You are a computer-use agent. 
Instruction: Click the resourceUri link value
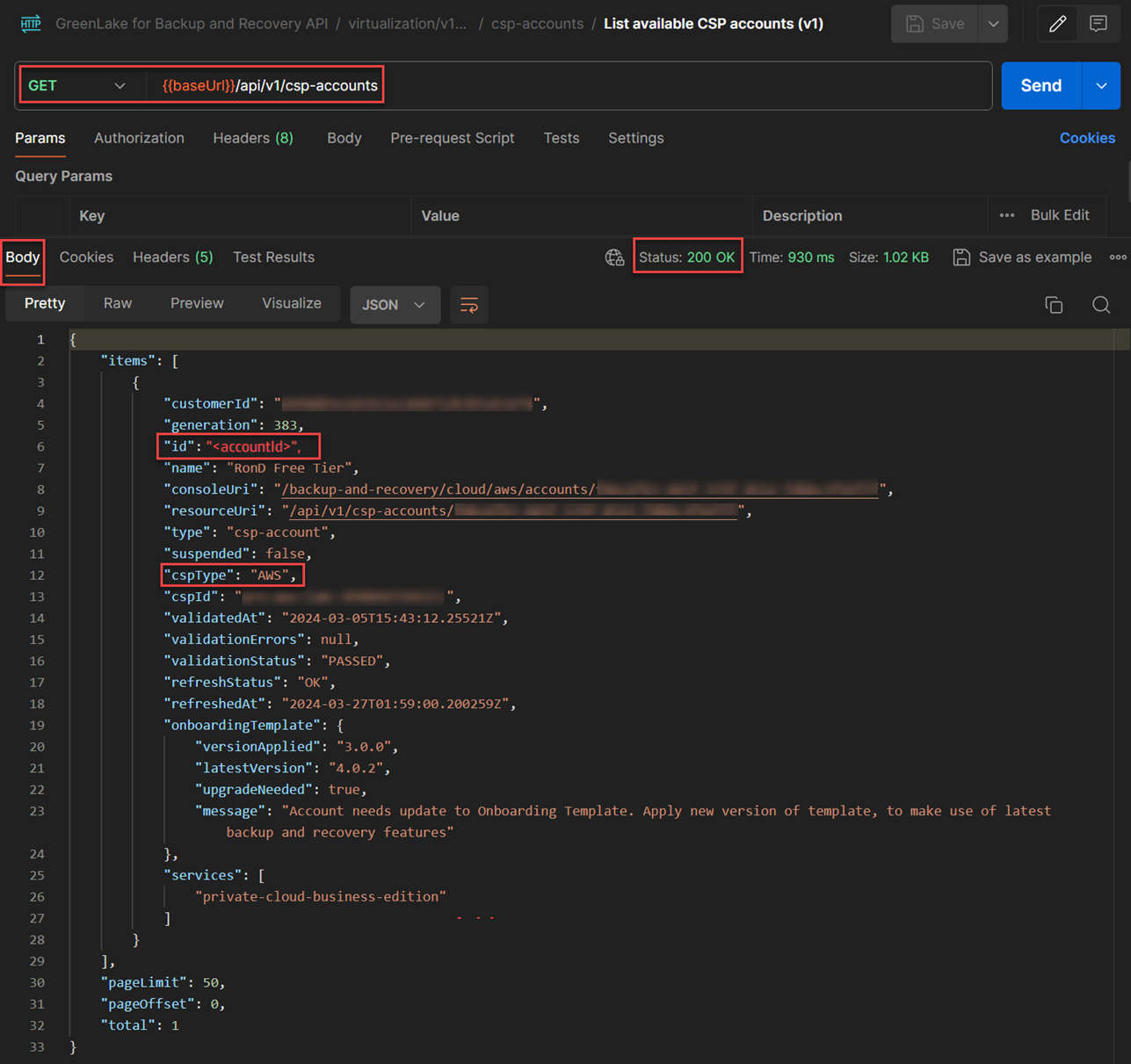click(513, 510)
